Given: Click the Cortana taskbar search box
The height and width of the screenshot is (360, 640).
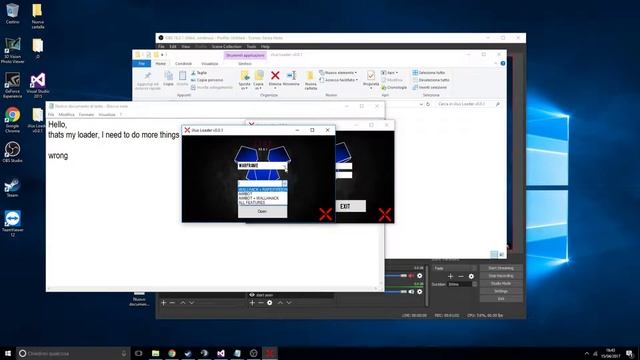Looking at the screenshot, I should point(73,353).
